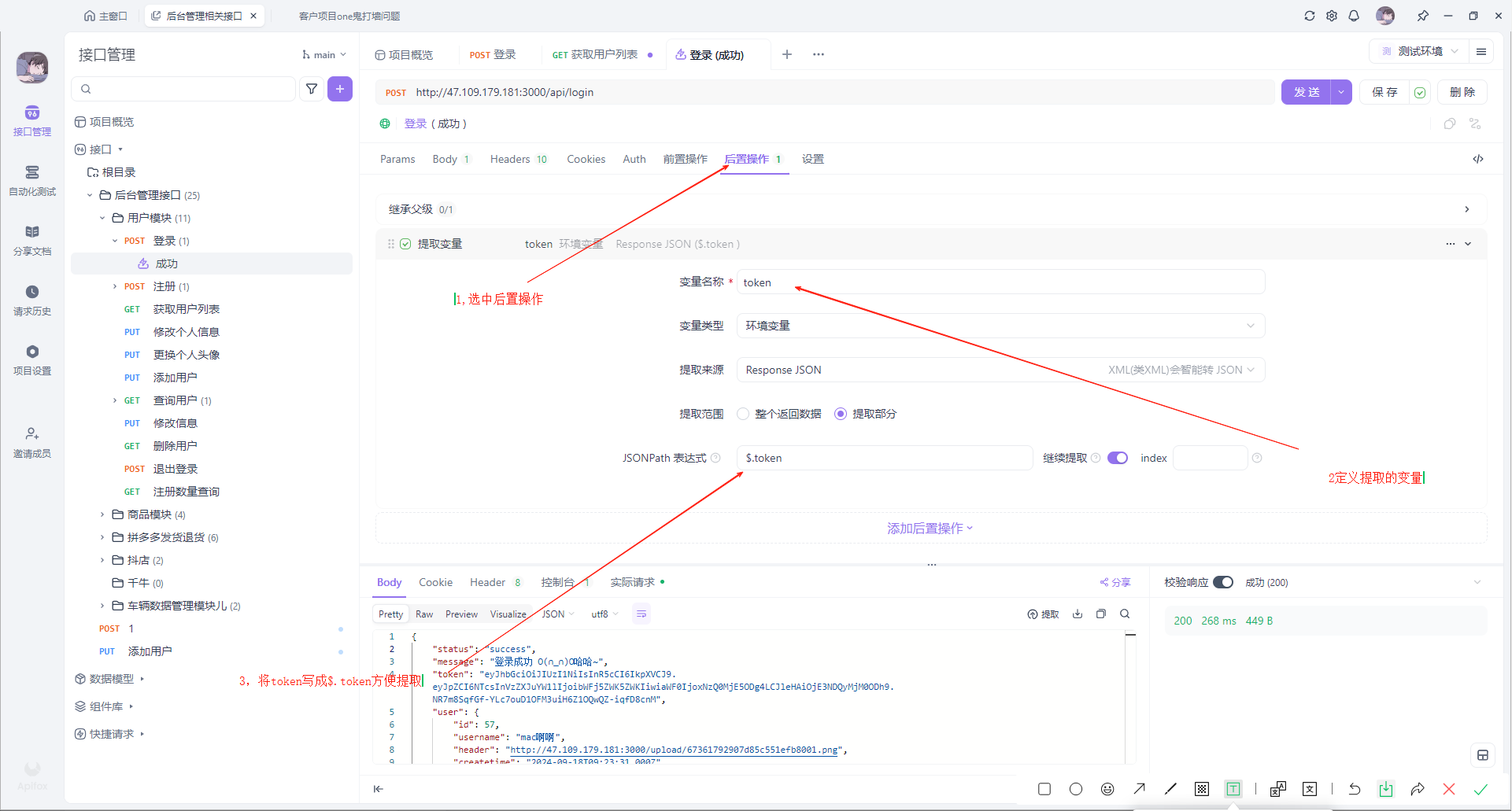Click the 添加后置操作 link
1512x811 pixels.
pos(930,529)
